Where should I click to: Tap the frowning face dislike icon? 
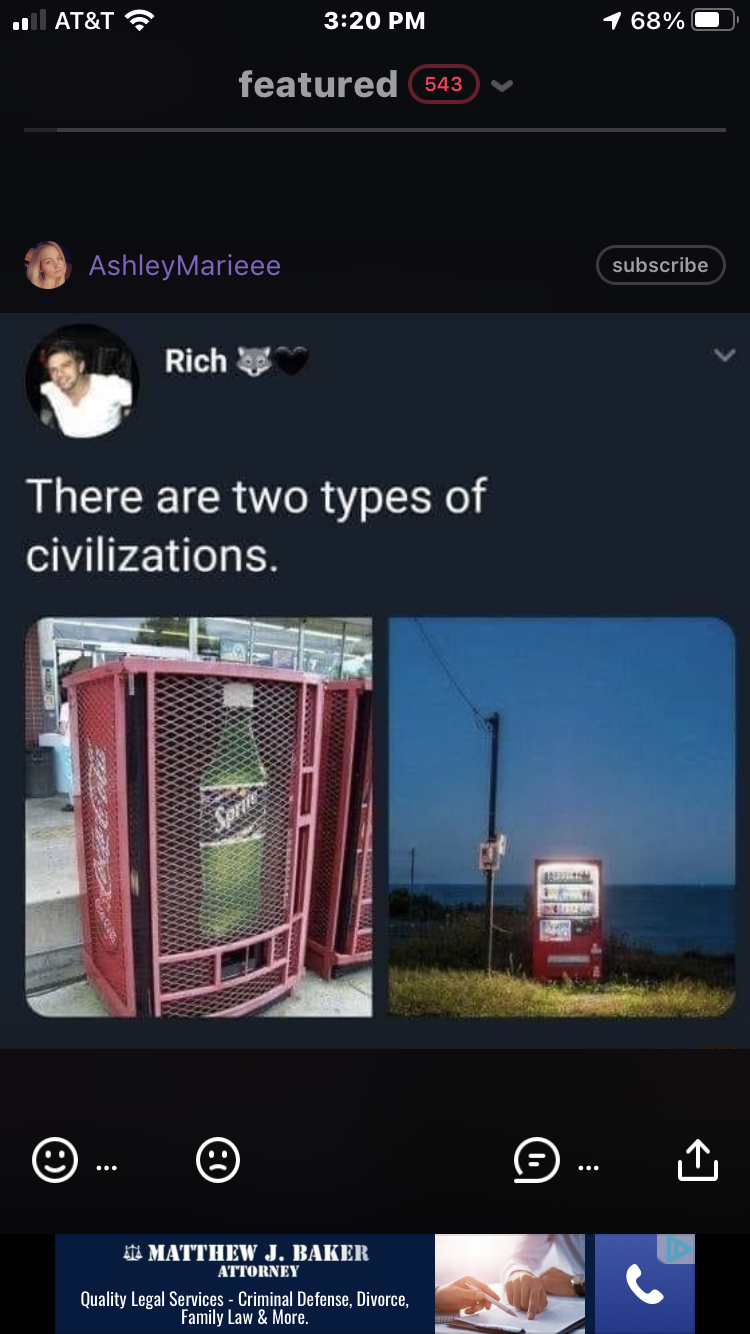218,1160
